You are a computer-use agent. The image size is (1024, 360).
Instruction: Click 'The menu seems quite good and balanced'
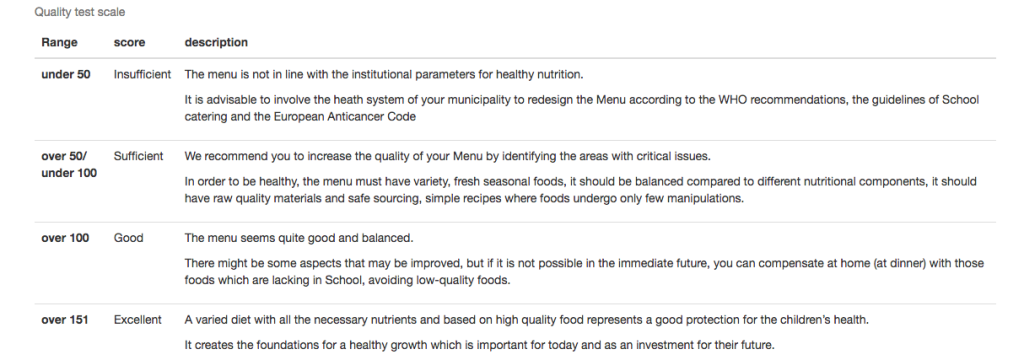(x=298, y=238)
